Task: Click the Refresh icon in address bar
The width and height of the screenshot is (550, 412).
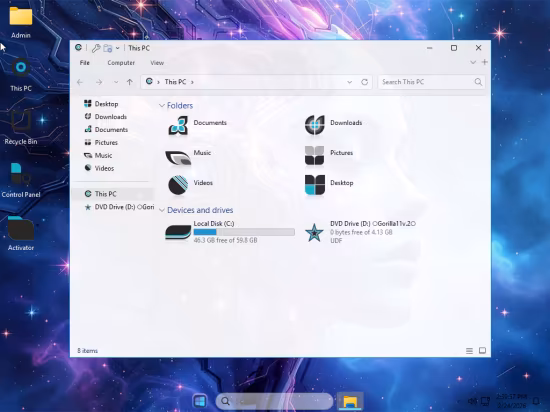Action: [x=364, y=82]
